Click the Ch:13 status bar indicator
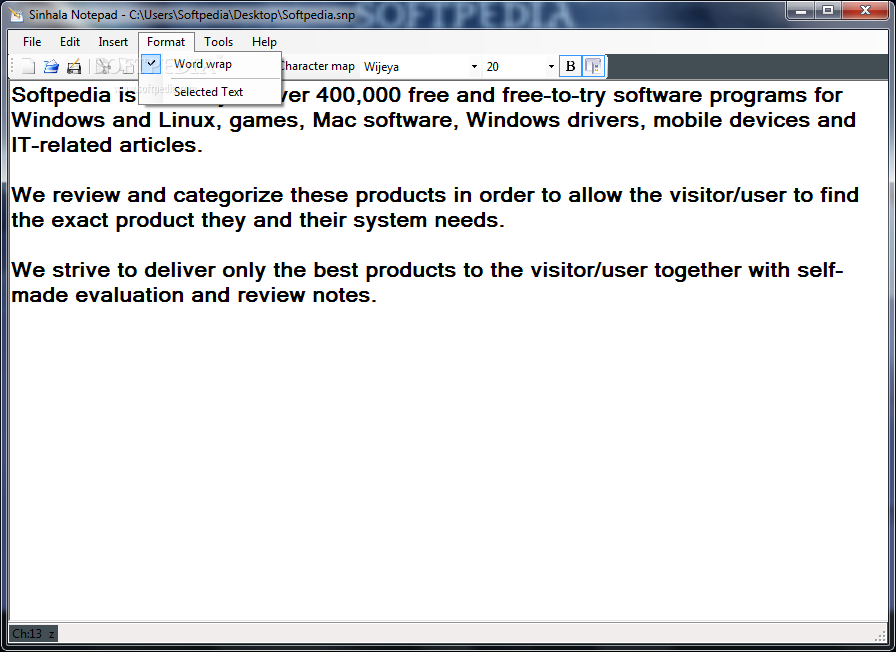Screen dimensions: 896x652 tap(33, 634)
